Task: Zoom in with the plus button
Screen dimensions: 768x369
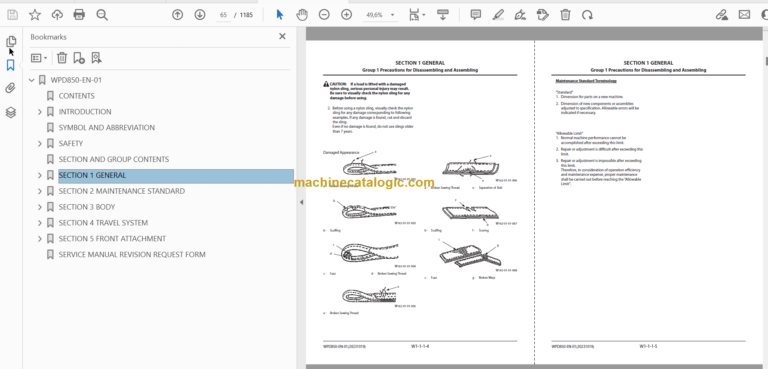Action: point(346,15)
